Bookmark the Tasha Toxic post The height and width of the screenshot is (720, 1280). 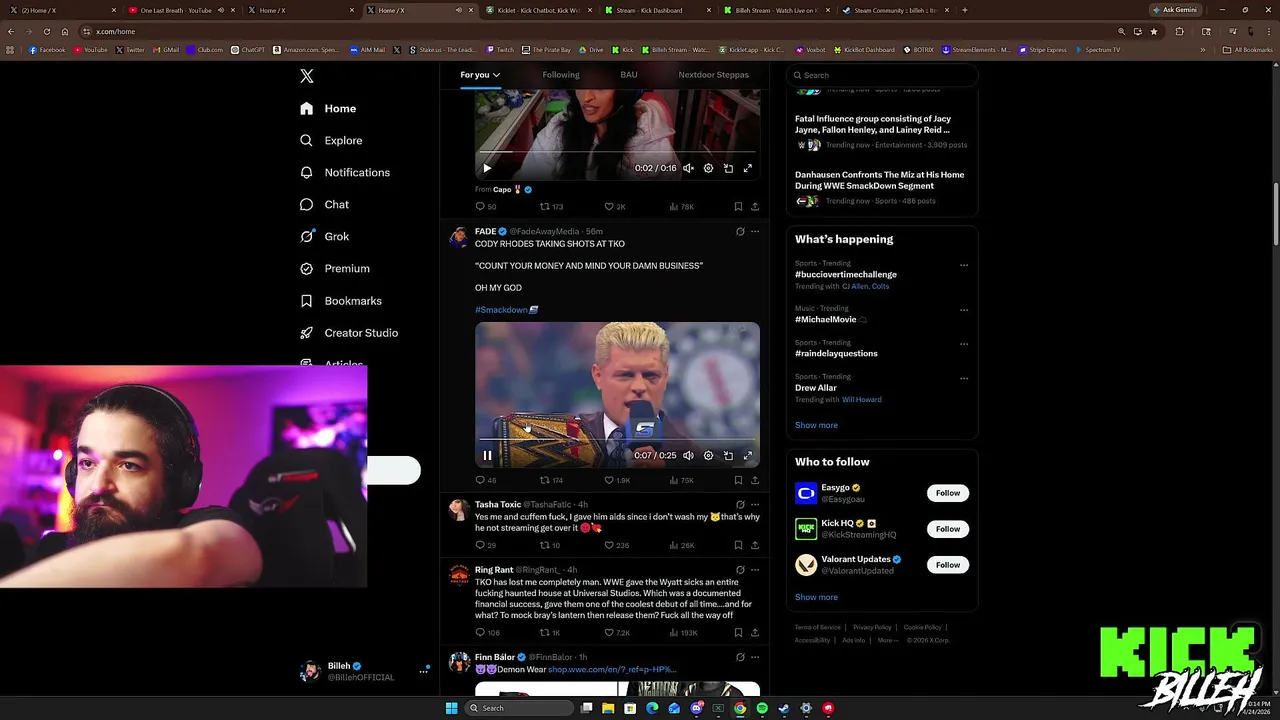point(738,545)
